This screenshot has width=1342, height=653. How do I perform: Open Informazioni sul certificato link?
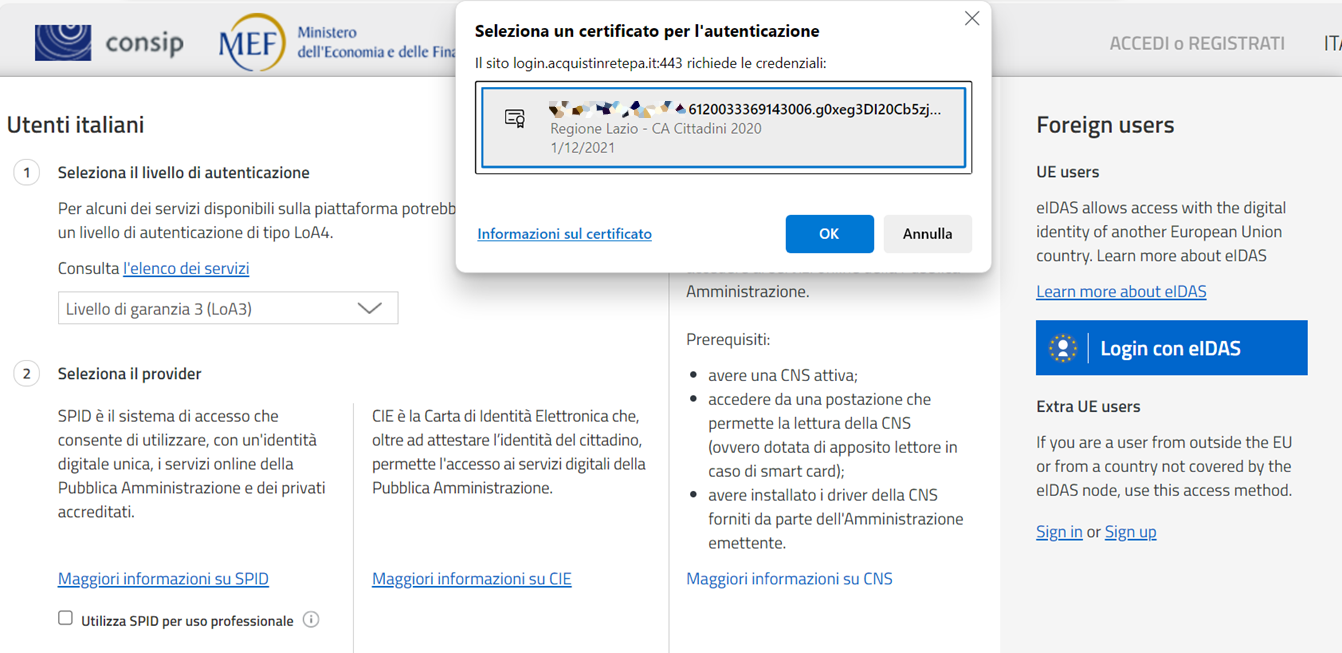tap(564, 234)
